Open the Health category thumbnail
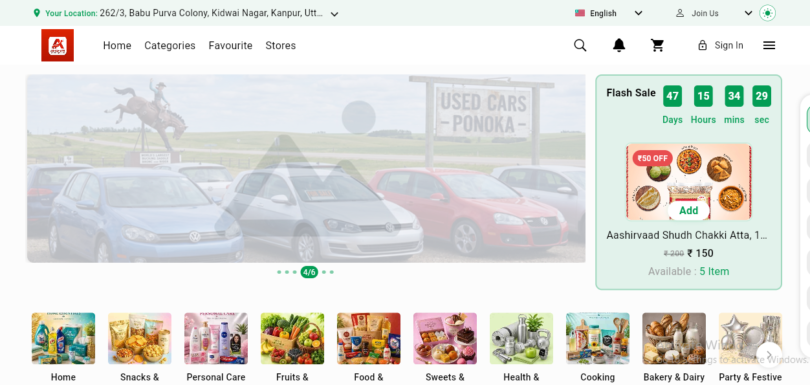Image resolution: width=810 pixels, height=385 pixels. [521, 338]
